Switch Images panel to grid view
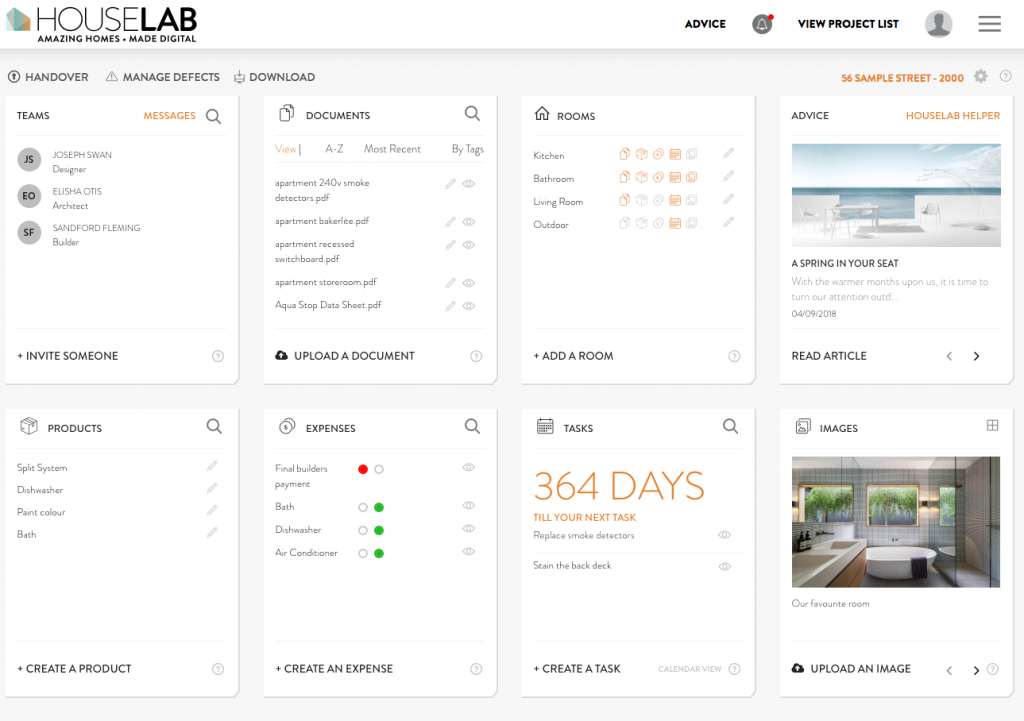This screenshot has height=721, width=1024. [x=992, y=425]
